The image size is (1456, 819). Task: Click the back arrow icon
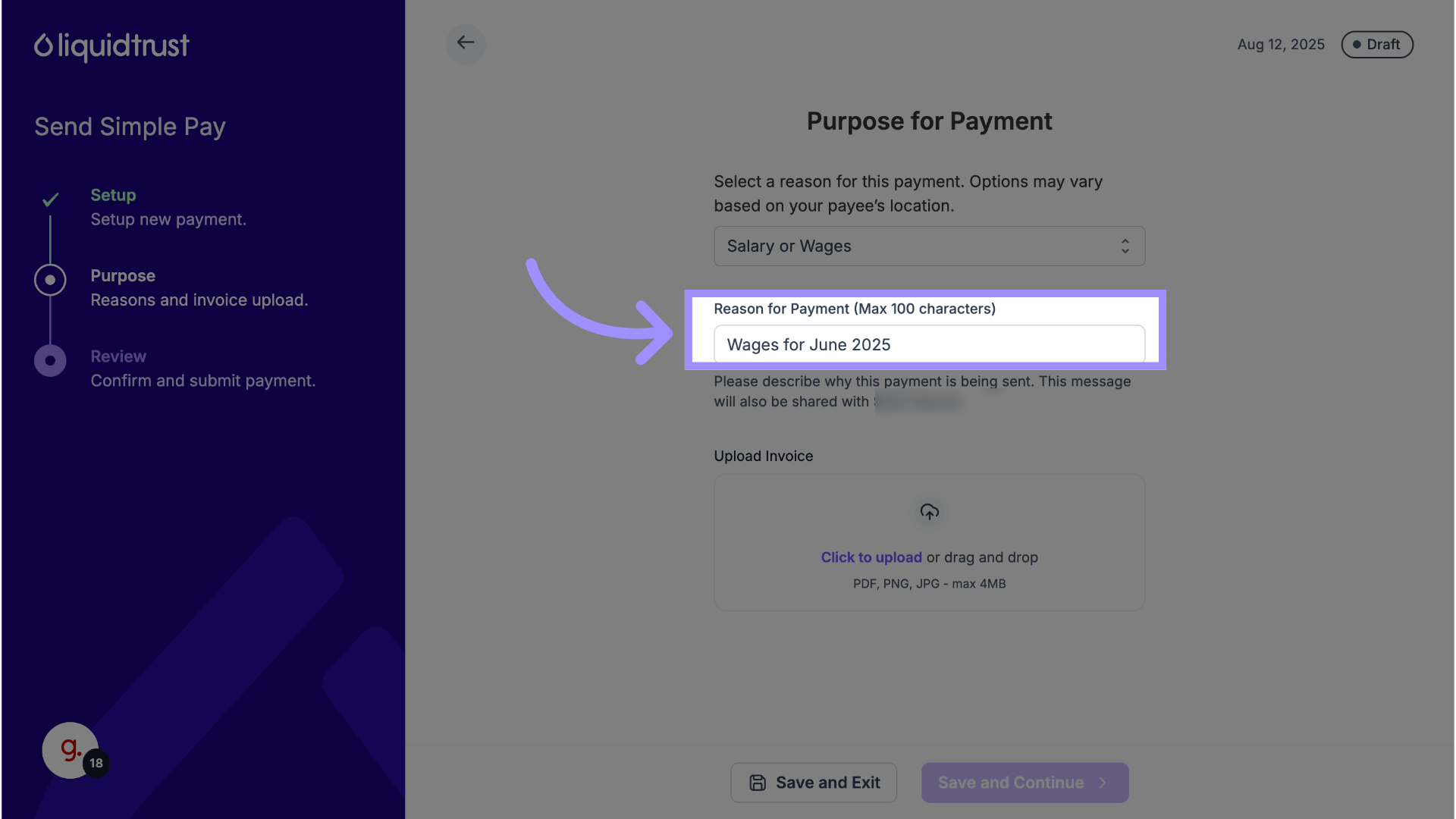466,43
